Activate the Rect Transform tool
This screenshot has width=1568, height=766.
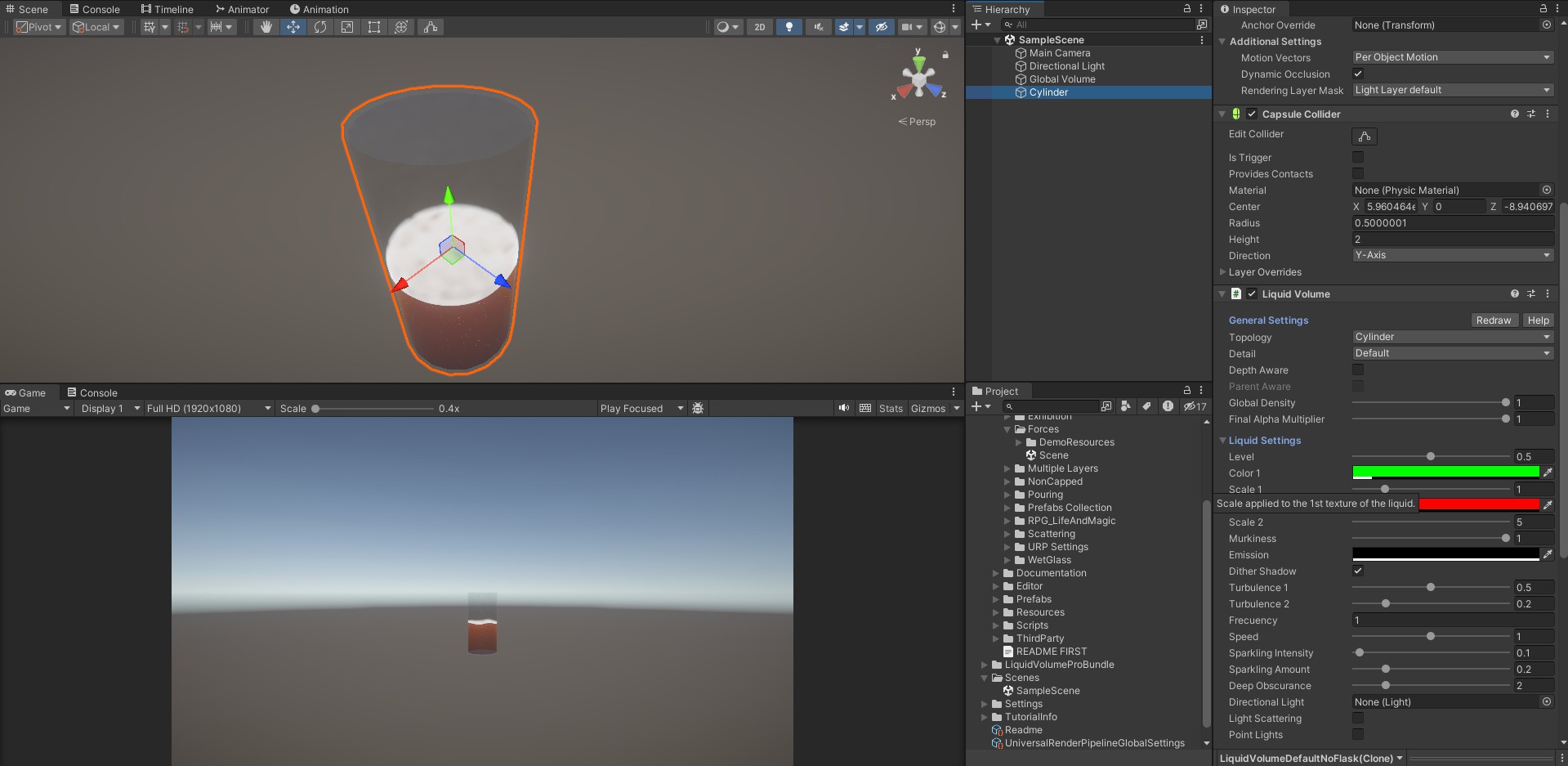point(374,27)
